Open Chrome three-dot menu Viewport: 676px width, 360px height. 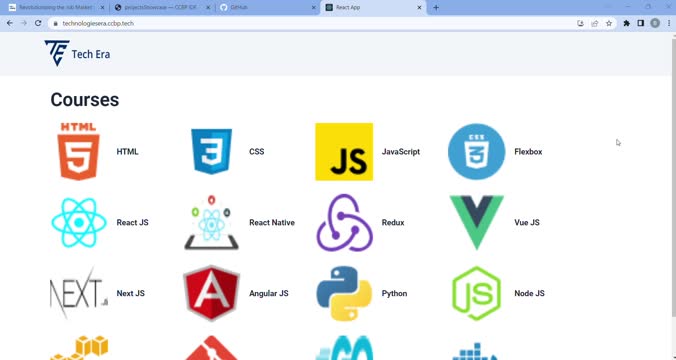[669, 23]
